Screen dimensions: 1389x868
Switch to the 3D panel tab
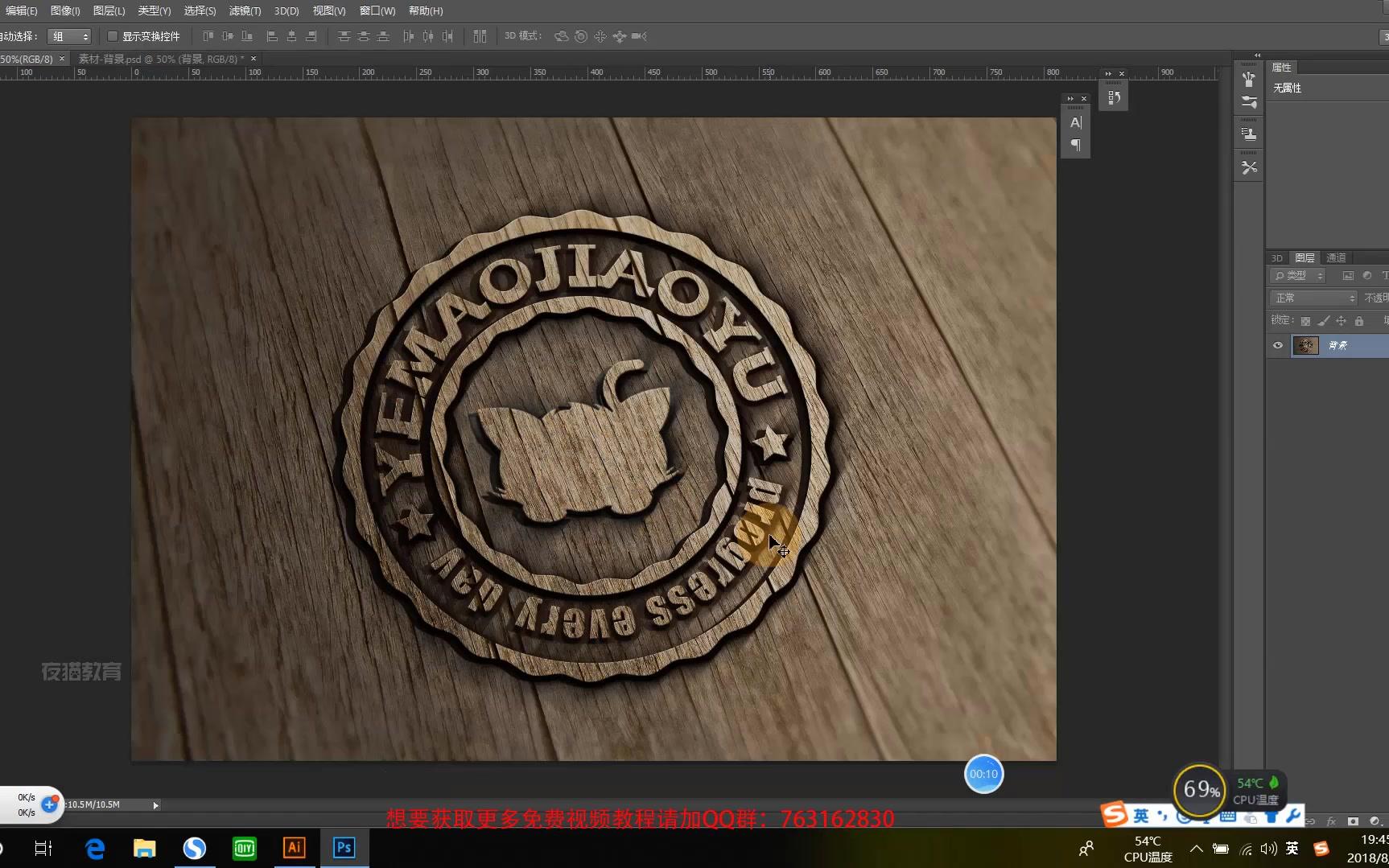[1277, 257]
